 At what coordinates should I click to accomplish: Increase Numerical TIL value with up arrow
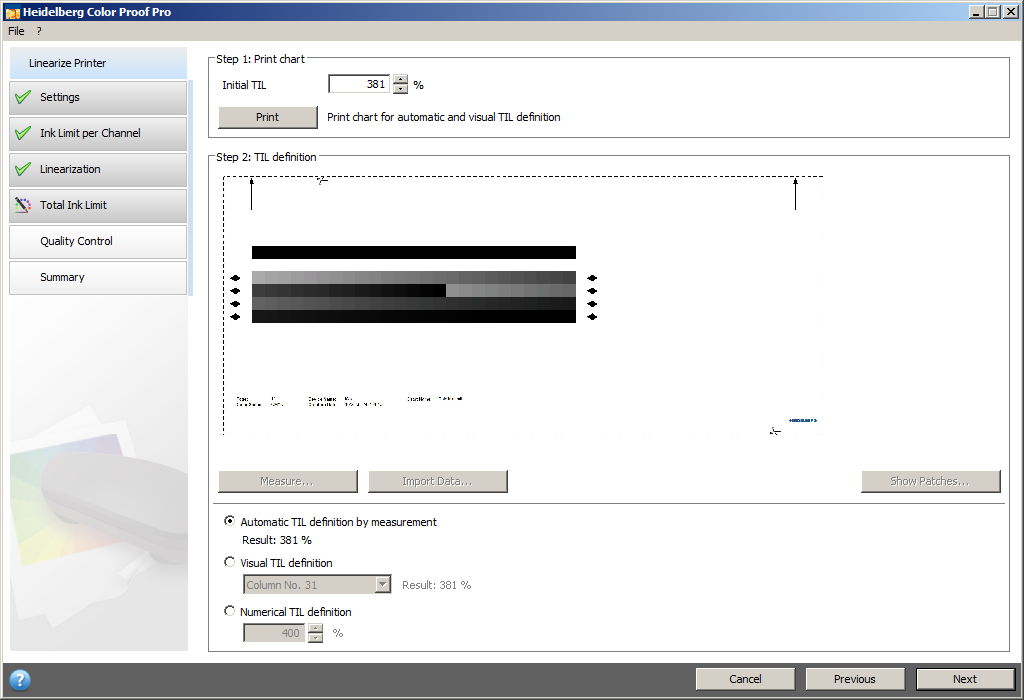pyautogui.click(x=315, y=628)
